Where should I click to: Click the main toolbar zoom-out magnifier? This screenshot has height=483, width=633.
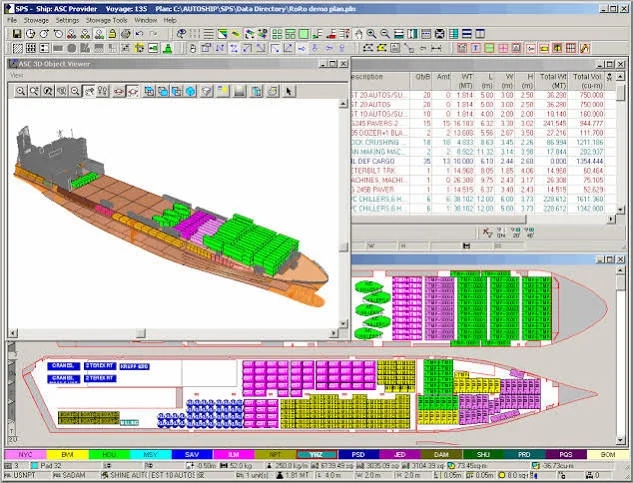385,34
